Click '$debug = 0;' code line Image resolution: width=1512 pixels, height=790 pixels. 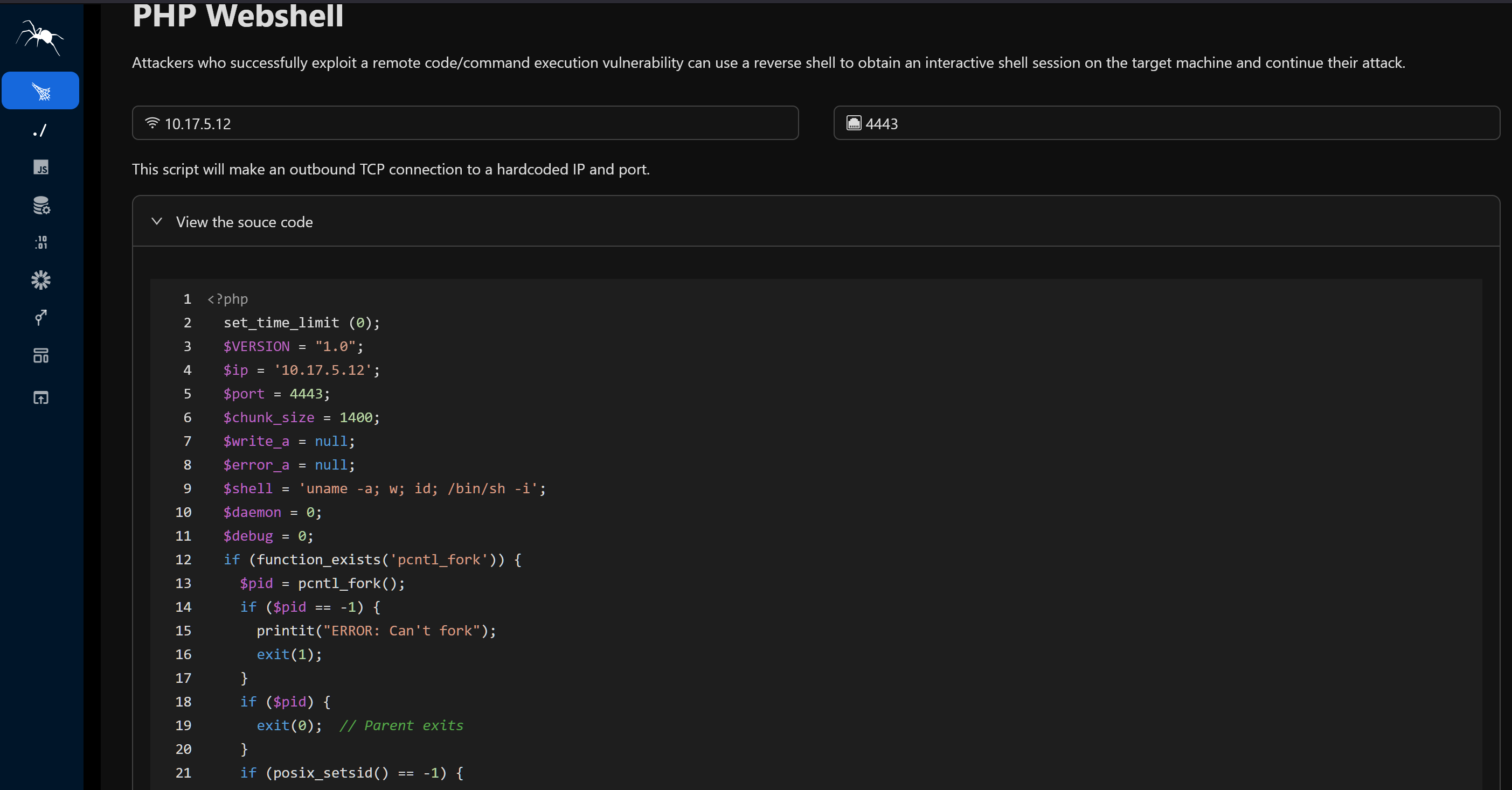tap(268, 536)
